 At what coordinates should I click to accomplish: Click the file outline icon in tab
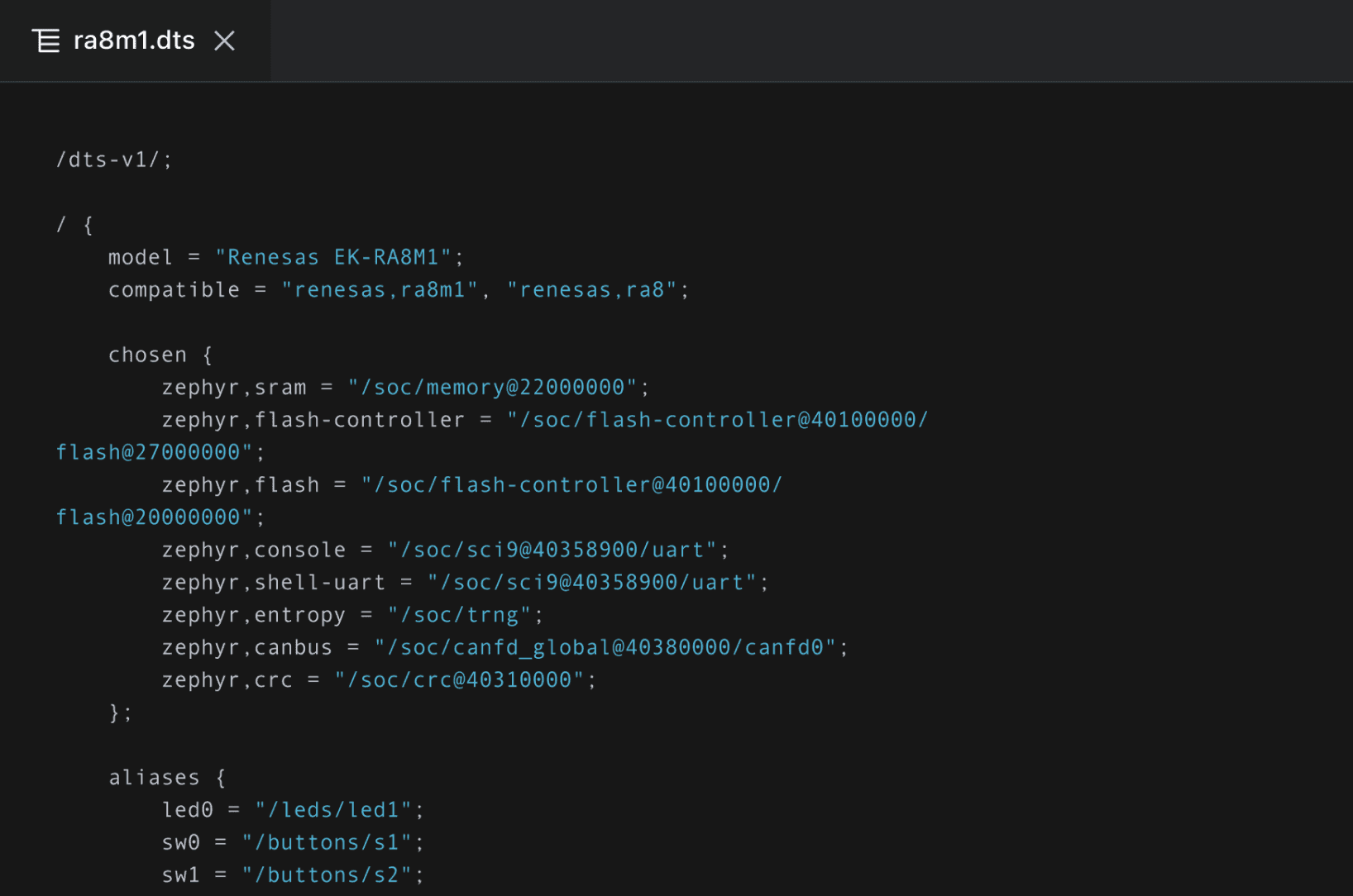[x=46, y=41]
